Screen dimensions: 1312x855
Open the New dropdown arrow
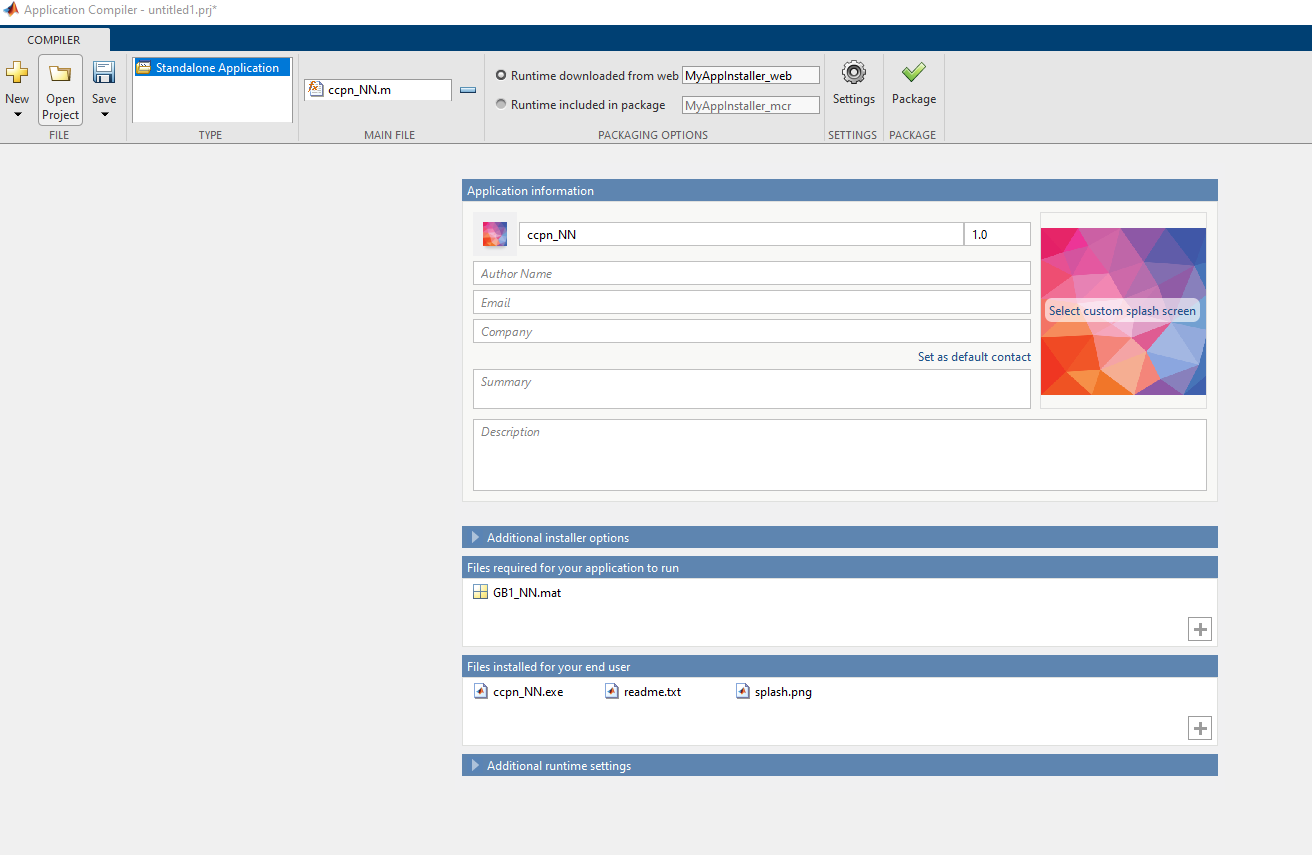(17, 115)
